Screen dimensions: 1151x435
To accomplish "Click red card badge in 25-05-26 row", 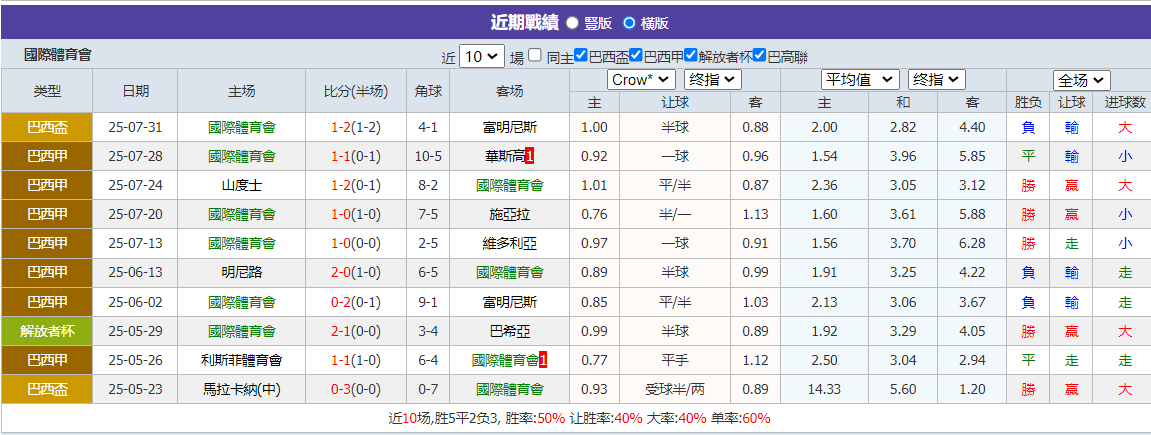I will click(x=543, y=360).
